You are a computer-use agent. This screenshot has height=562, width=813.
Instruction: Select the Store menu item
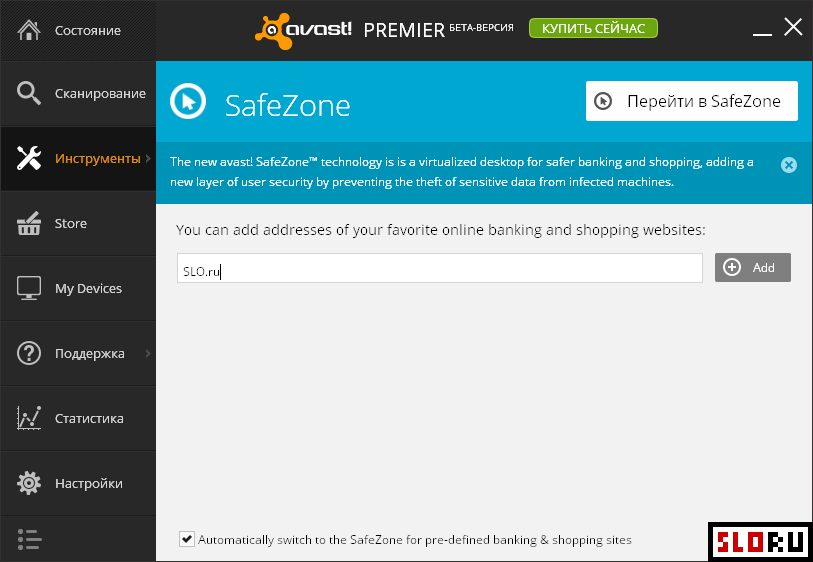78,223
